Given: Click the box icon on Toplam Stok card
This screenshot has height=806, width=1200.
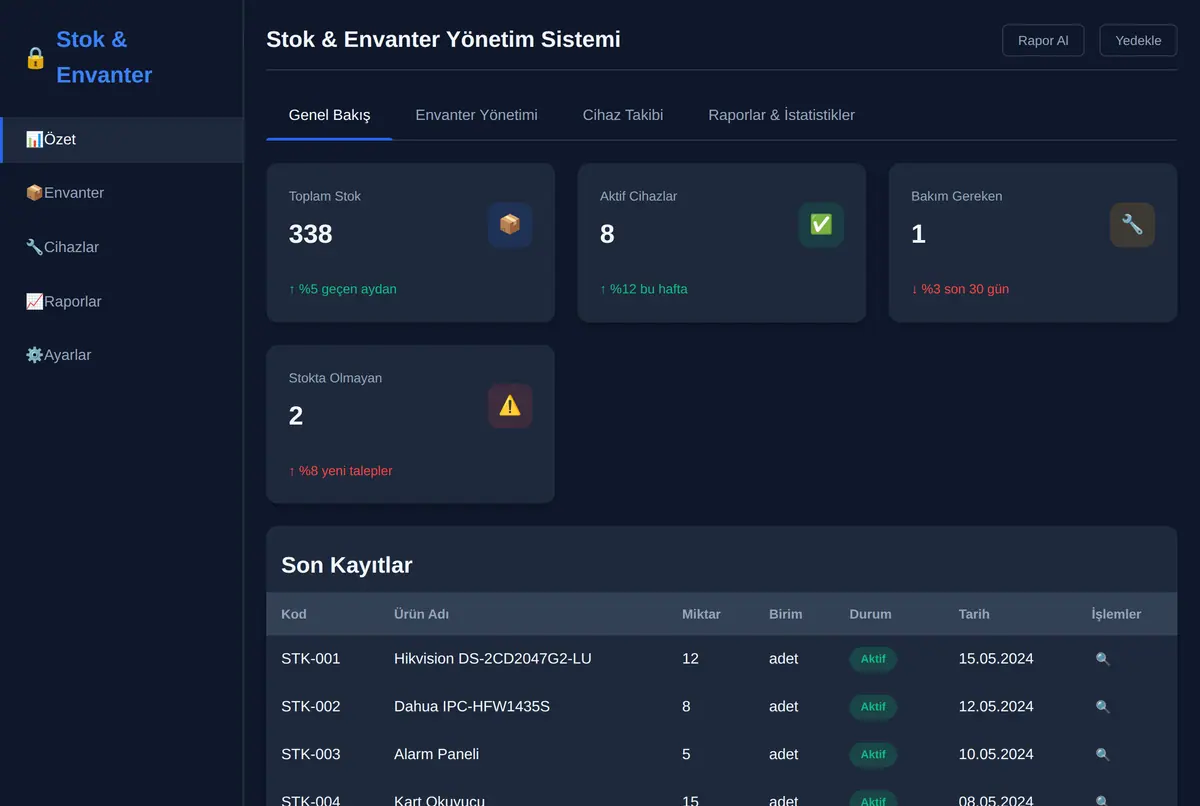Looking at the screenshot, I should 510,225.
